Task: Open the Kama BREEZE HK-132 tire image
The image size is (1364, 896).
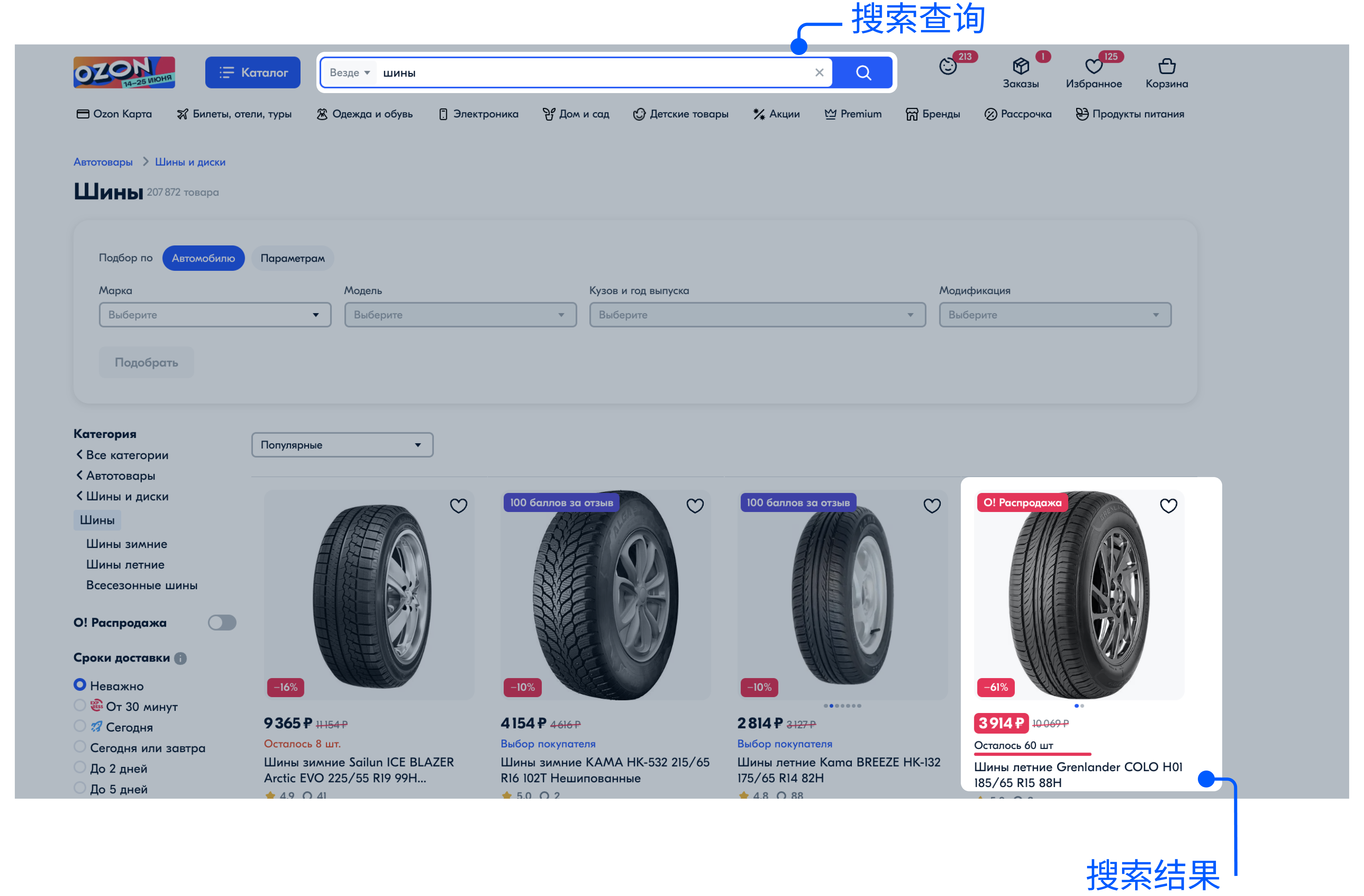Action: tap(842, 595)
